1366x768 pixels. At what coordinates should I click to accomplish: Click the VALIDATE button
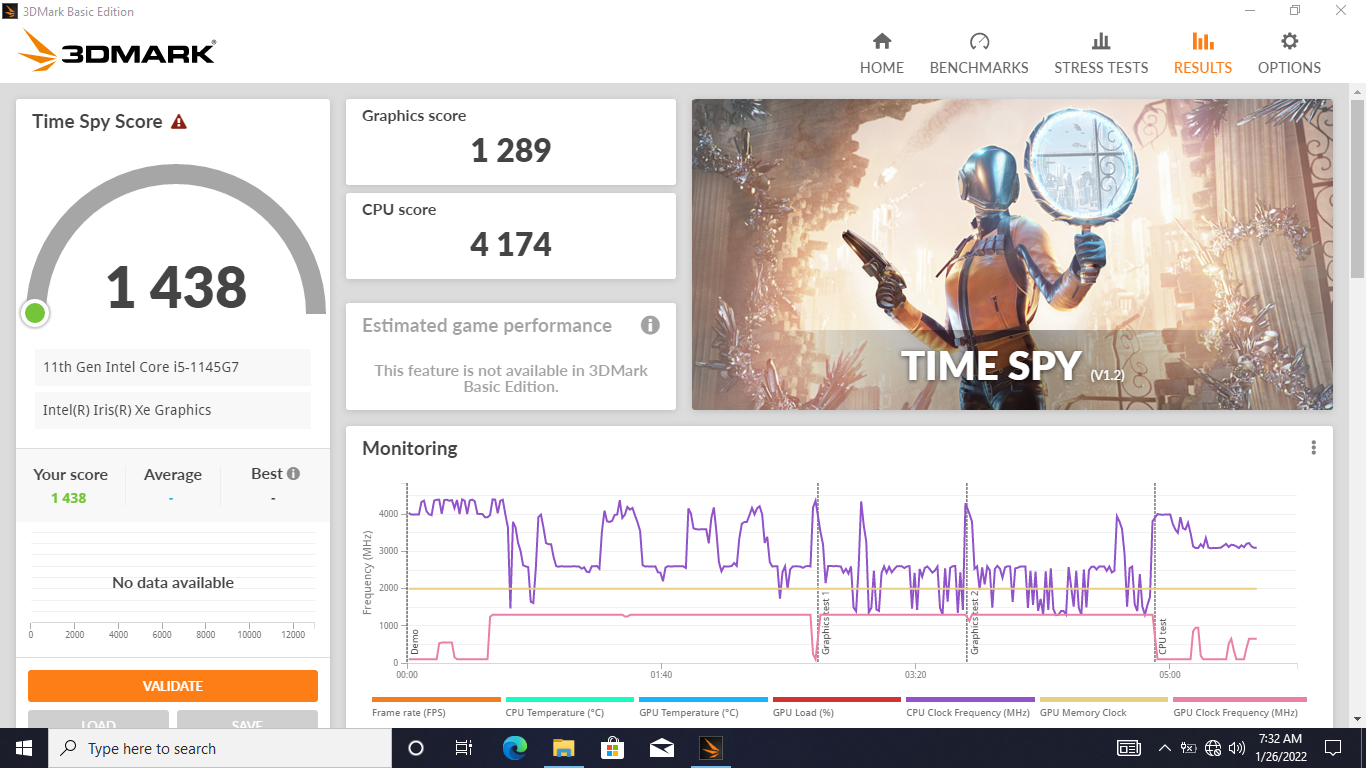(173, 686)
